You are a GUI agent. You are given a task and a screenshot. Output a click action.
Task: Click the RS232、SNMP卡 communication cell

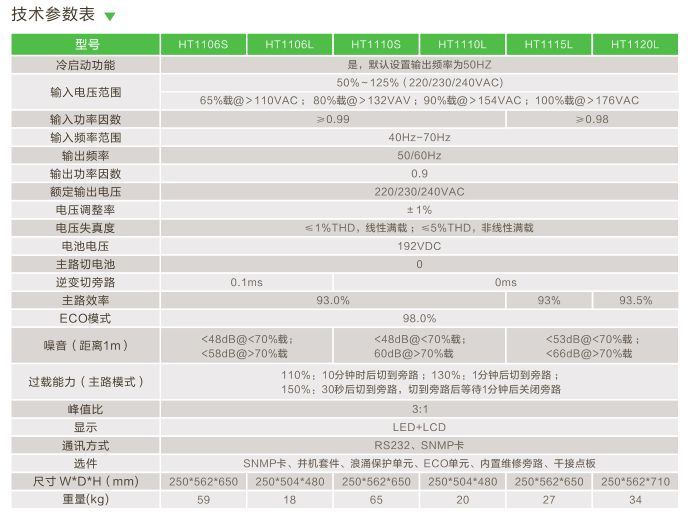pos(419,445)
